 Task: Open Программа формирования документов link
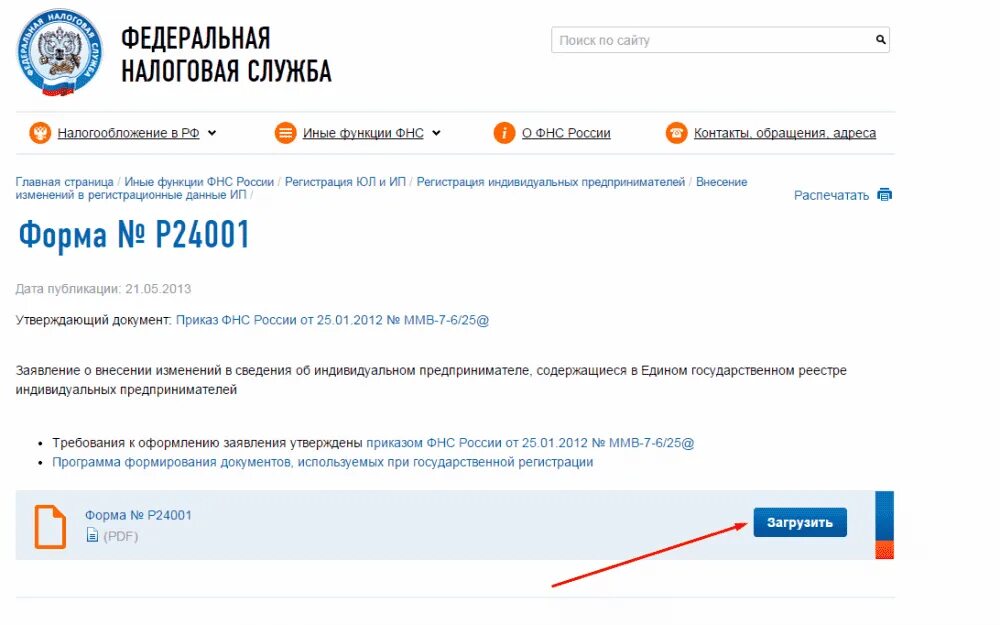323,462
